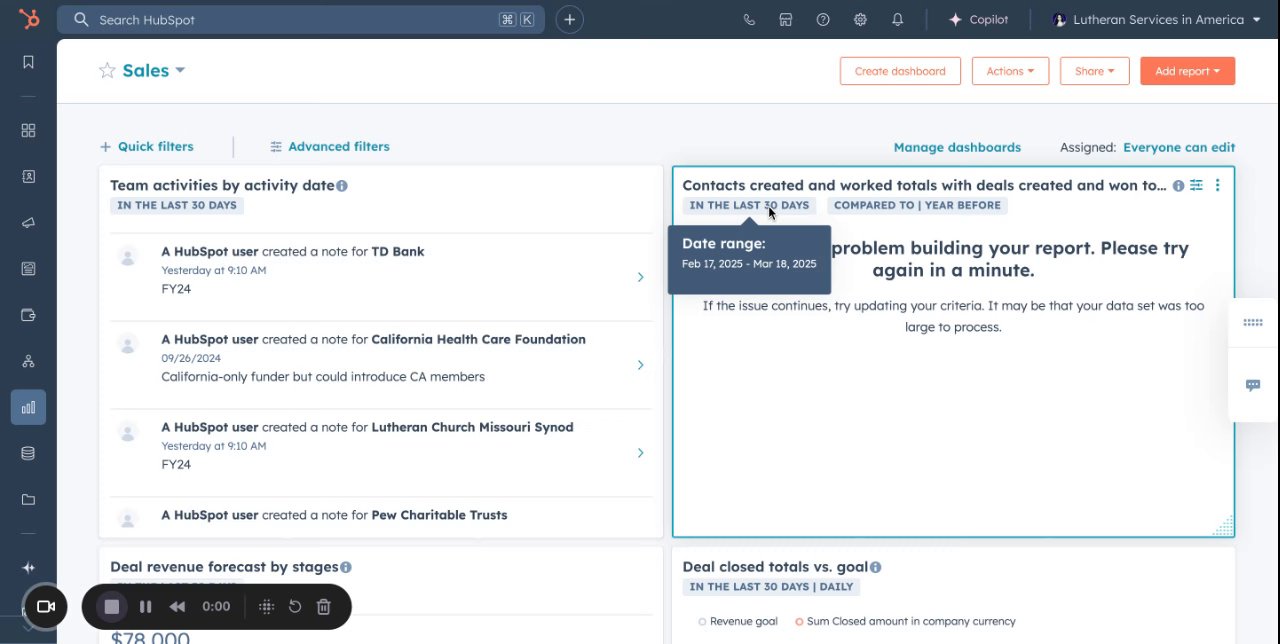Screen dimensions: 1280x644
Task: Pause the screen recording
Action: pos(145,606)
